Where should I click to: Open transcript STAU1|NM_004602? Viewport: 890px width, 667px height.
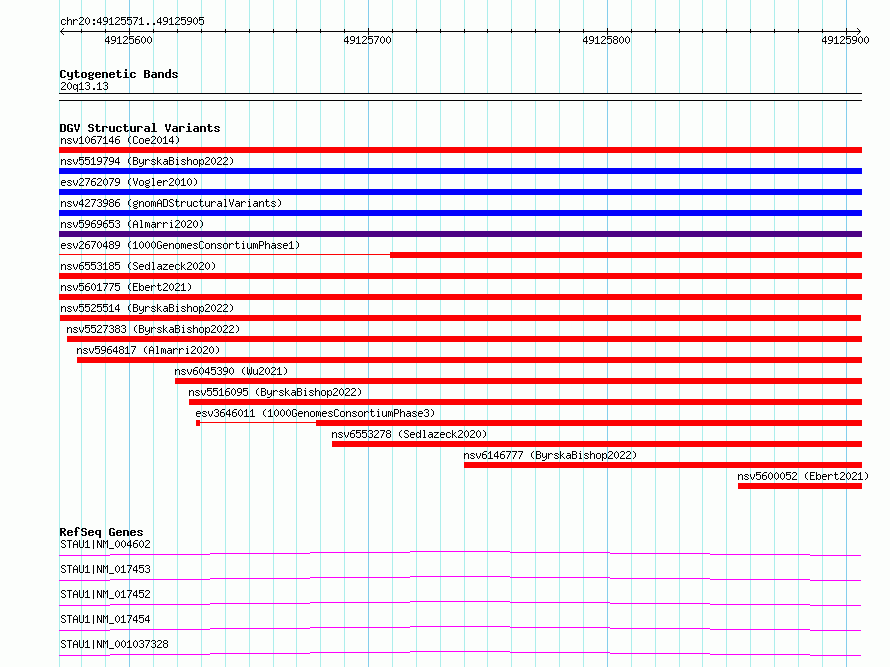(x=105, y=544)
